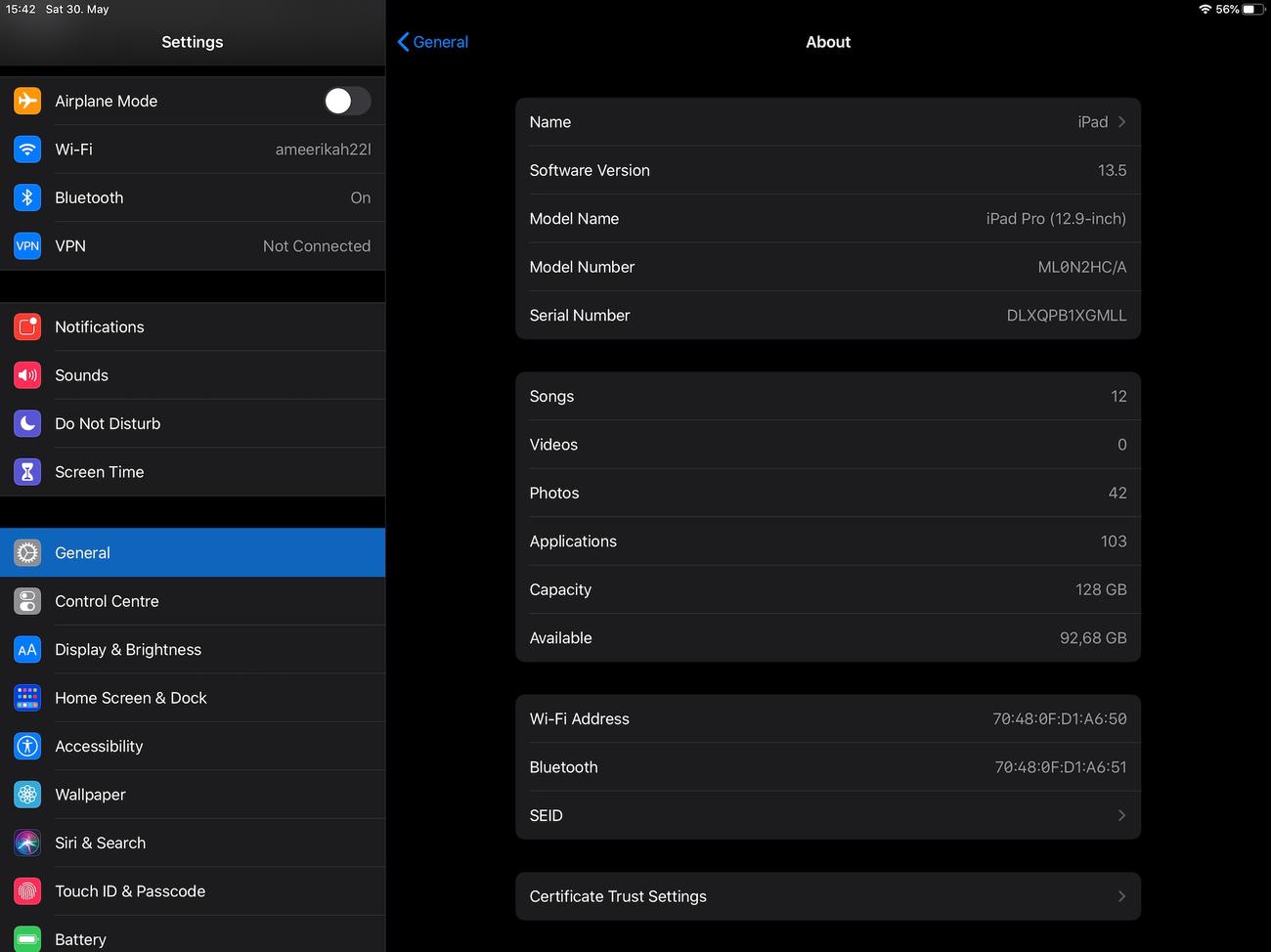Open Display & Brightness settings
1271x952 pixels.
click(193, 650)
